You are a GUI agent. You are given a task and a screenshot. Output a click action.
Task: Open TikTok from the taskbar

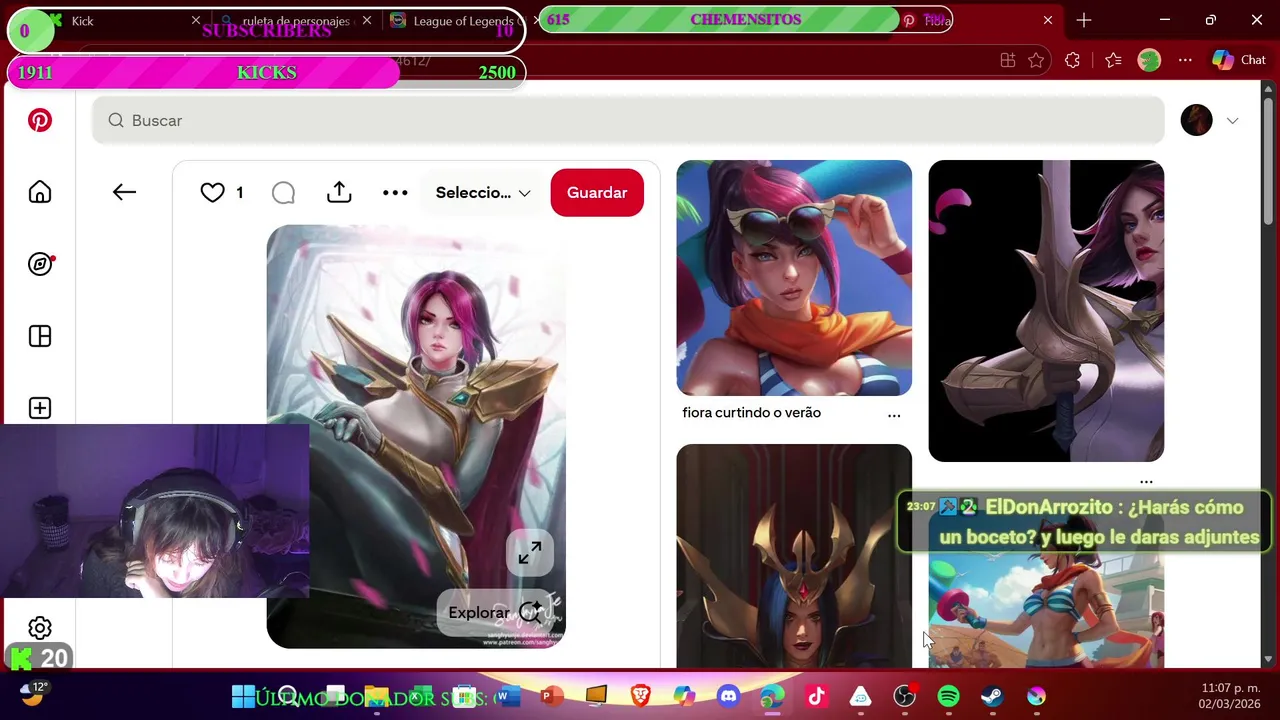pyautogui.click(x=816, y=696)
